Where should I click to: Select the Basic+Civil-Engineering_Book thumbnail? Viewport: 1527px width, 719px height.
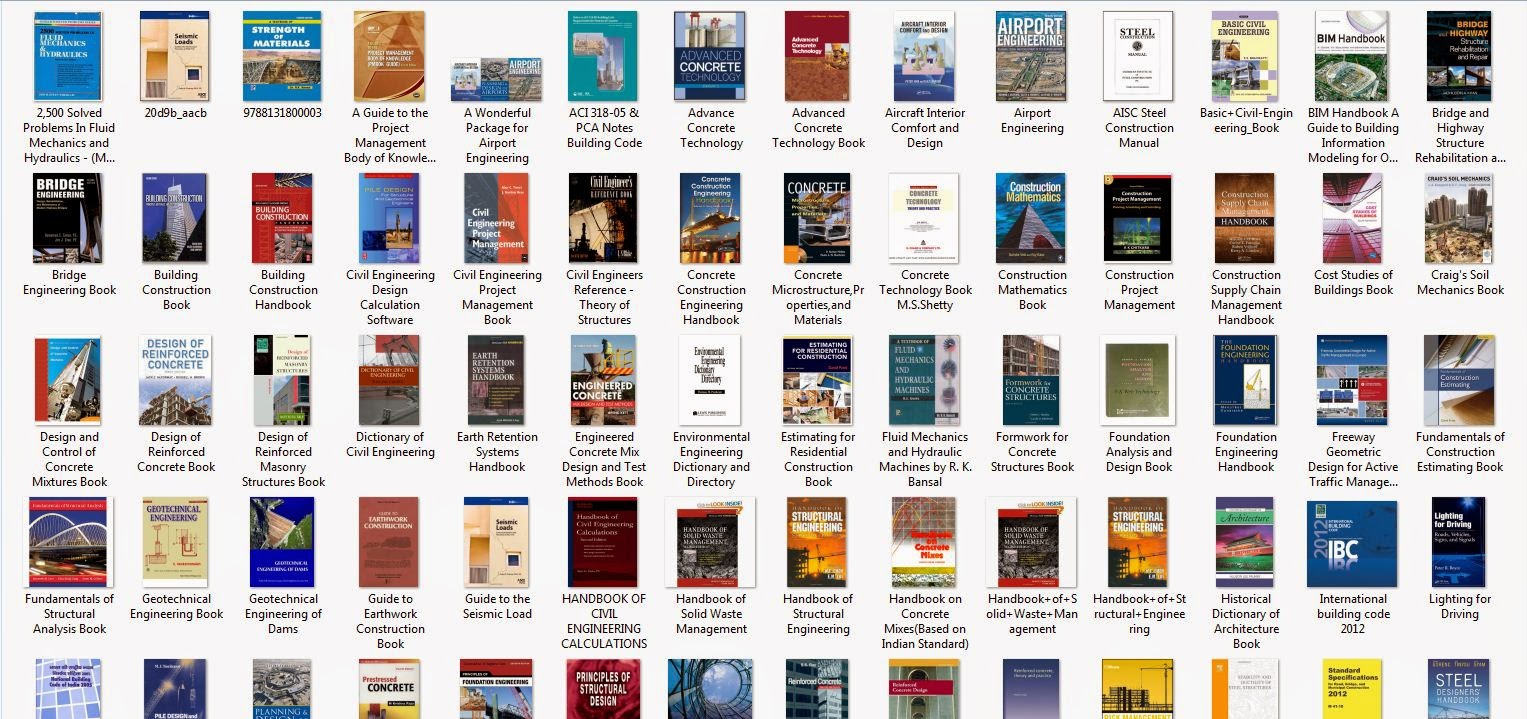[1245, 56]
